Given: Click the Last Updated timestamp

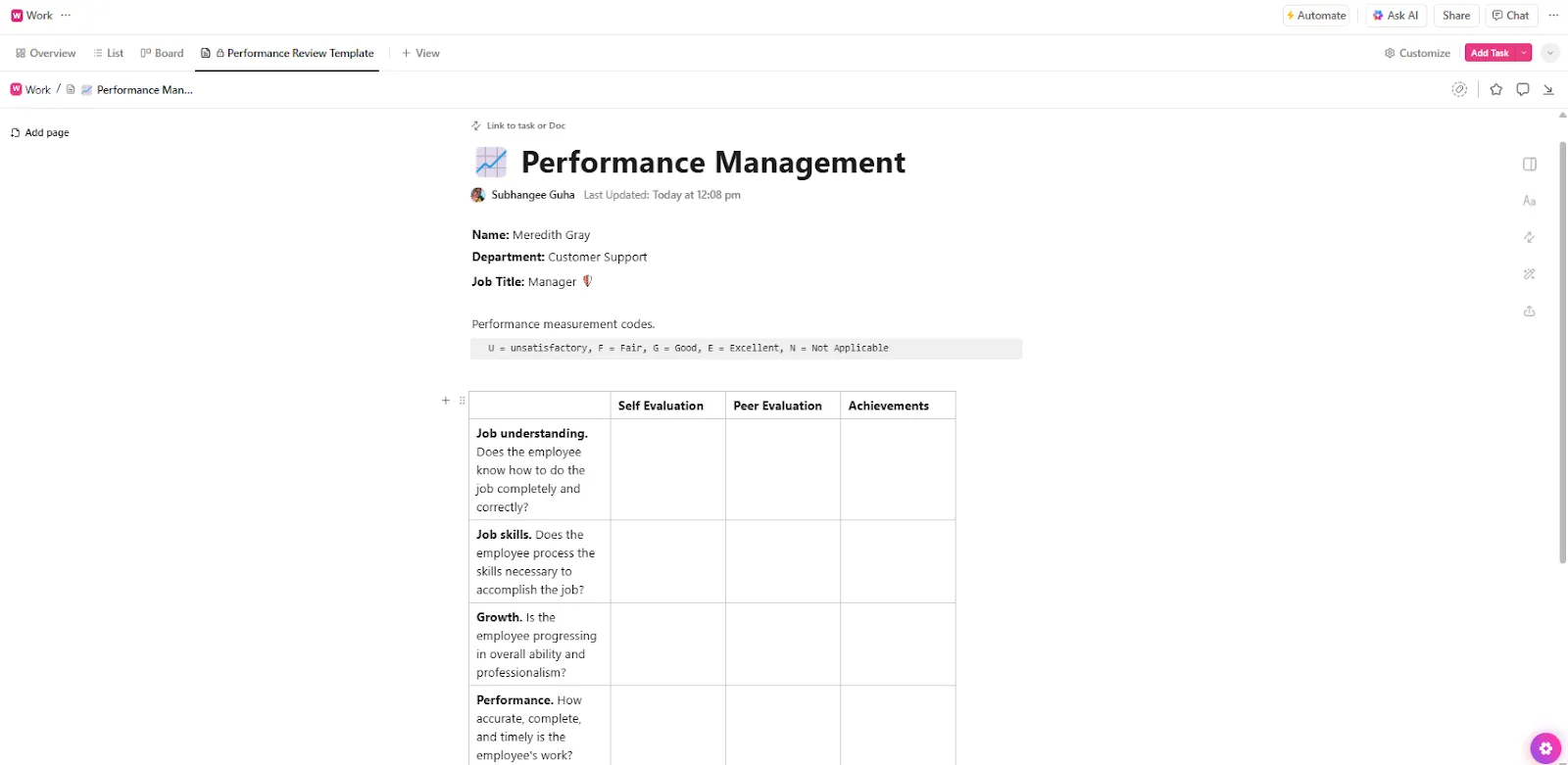Looking at the screenshot, I should point(662,195).
